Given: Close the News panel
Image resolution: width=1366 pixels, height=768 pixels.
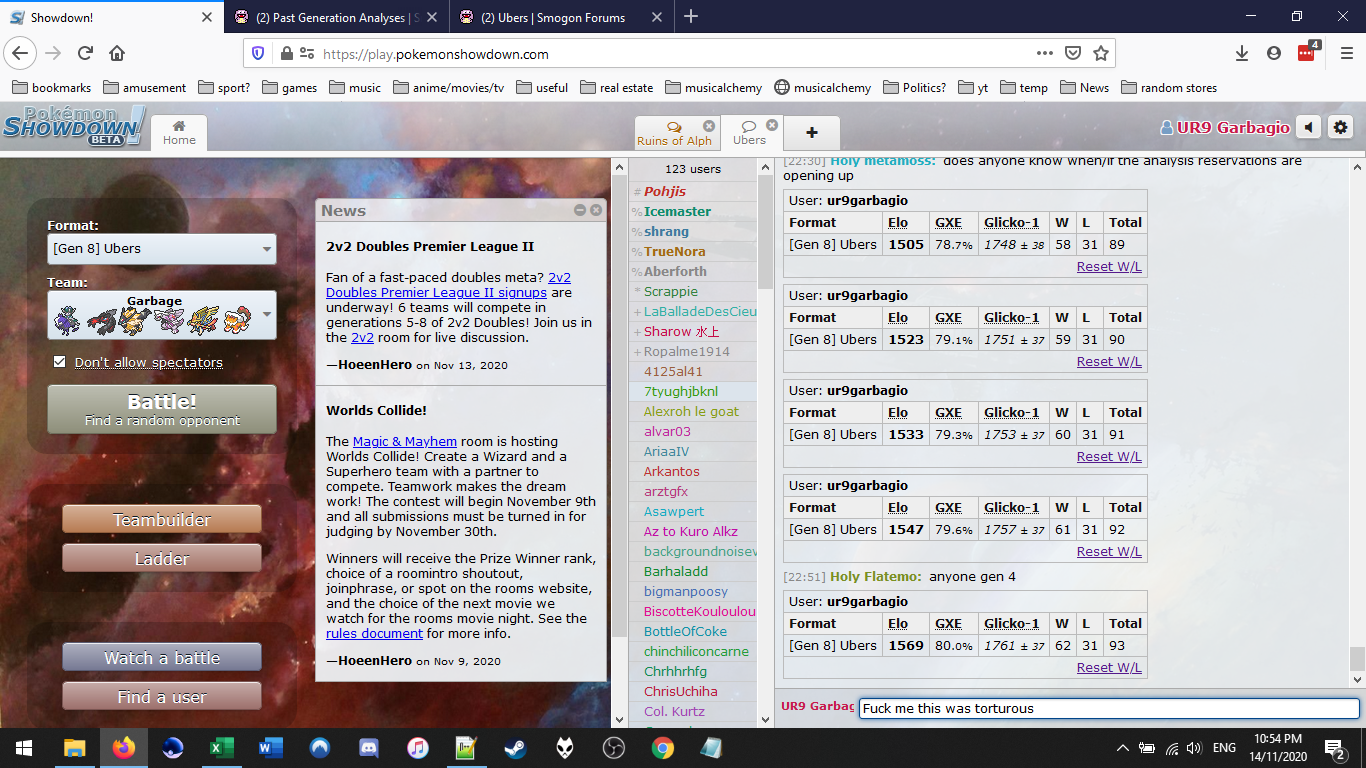Looking at the screenshot, I should 596,210.
